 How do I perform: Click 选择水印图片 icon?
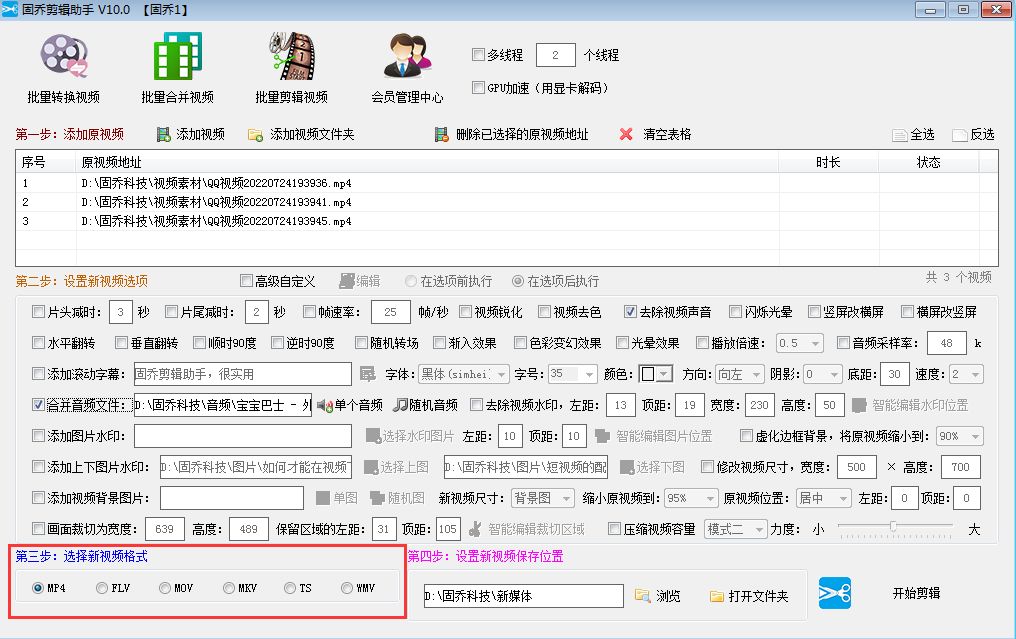tap(373, 436)
